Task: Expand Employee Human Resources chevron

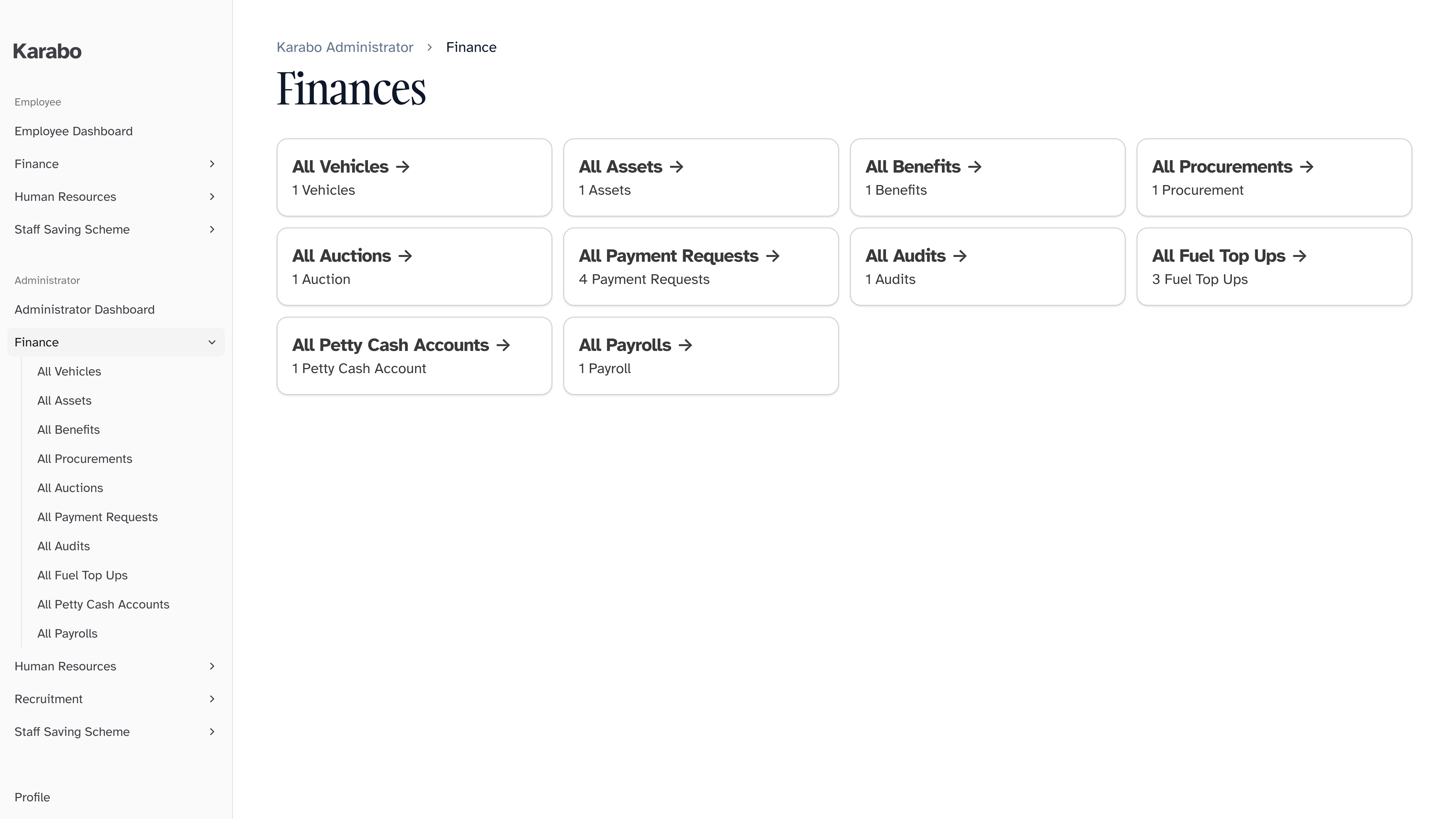Action: pos(212,197)
